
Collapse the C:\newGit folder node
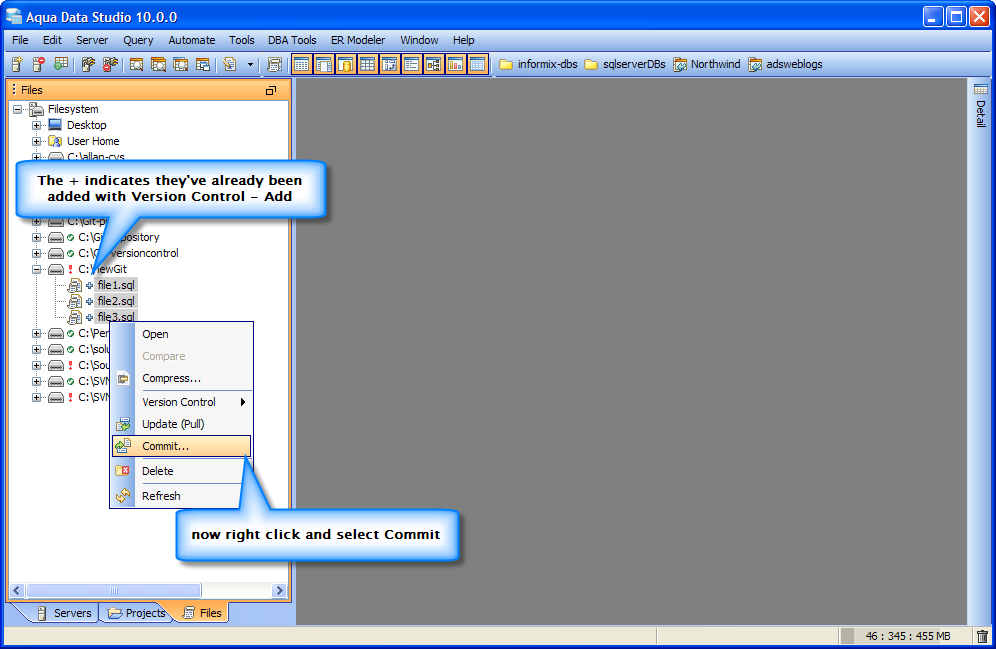37,269
